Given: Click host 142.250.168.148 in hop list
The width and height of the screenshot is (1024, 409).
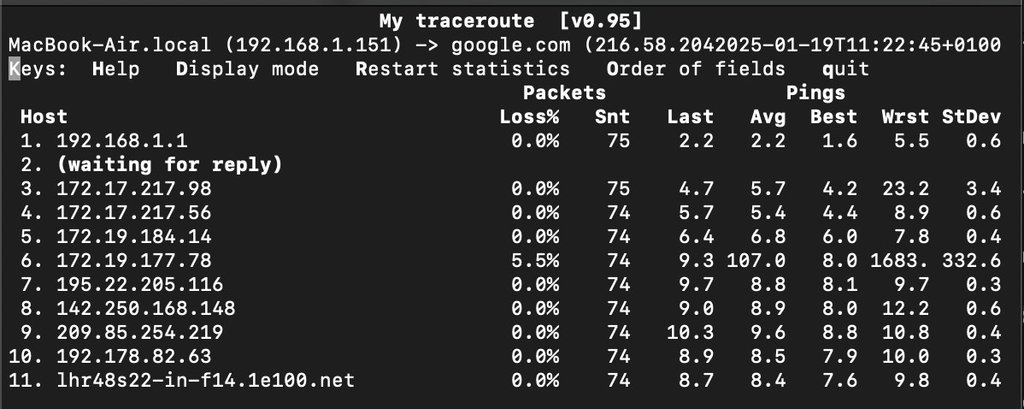Looking at the screenshot, I should (x=145, y=308).
